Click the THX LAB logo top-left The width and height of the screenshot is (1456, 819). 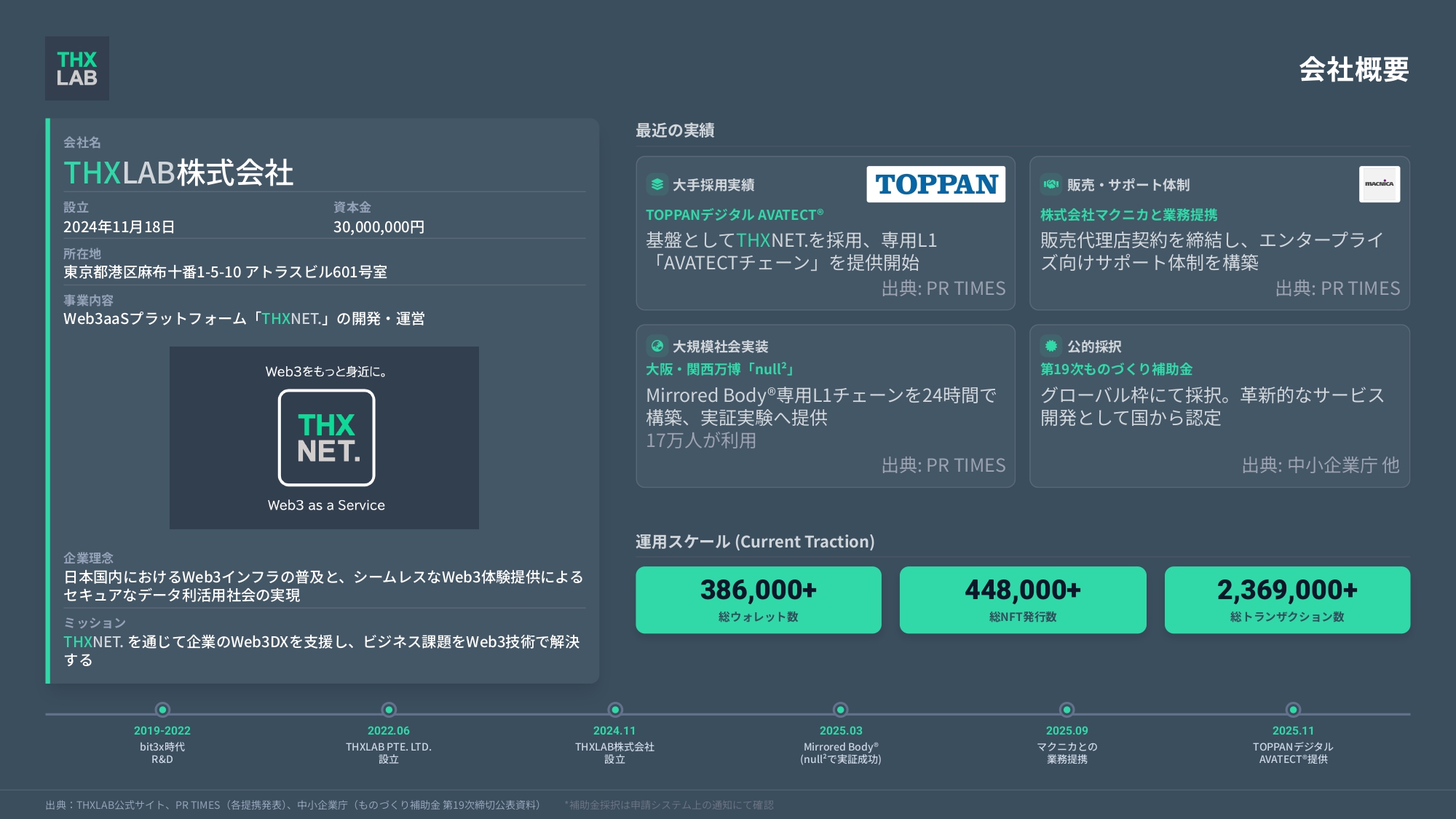[77, 68]
